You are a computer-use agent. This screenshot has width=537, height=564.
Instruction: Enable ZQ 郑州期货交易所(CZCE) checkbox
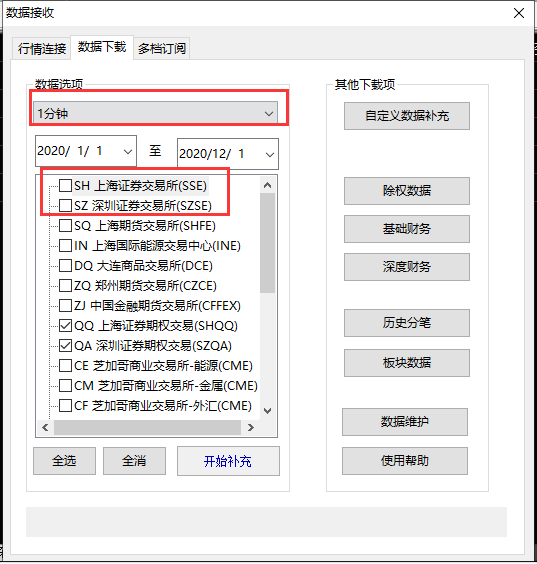65,286
